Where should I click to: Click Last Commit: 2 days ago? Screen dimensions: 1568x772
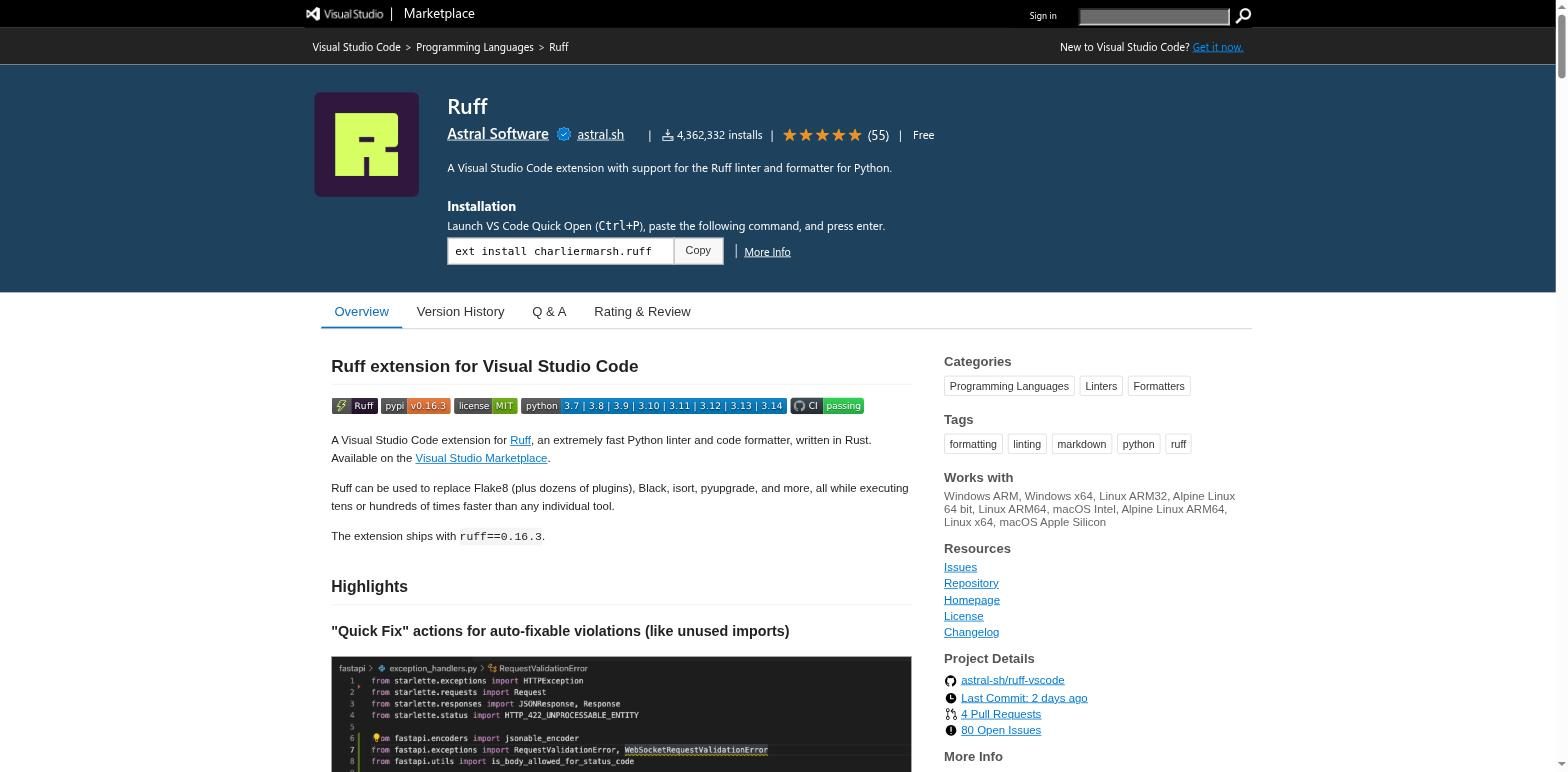click(1024, 698)
